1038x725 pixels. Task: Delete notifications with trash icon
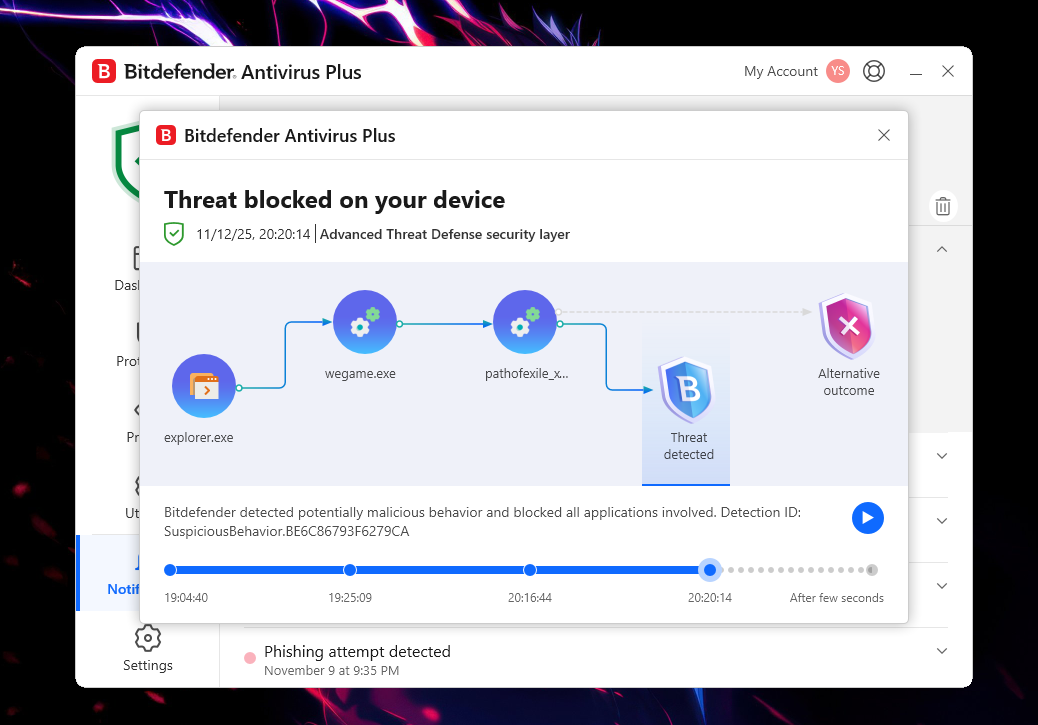click(x=943, y=207)
